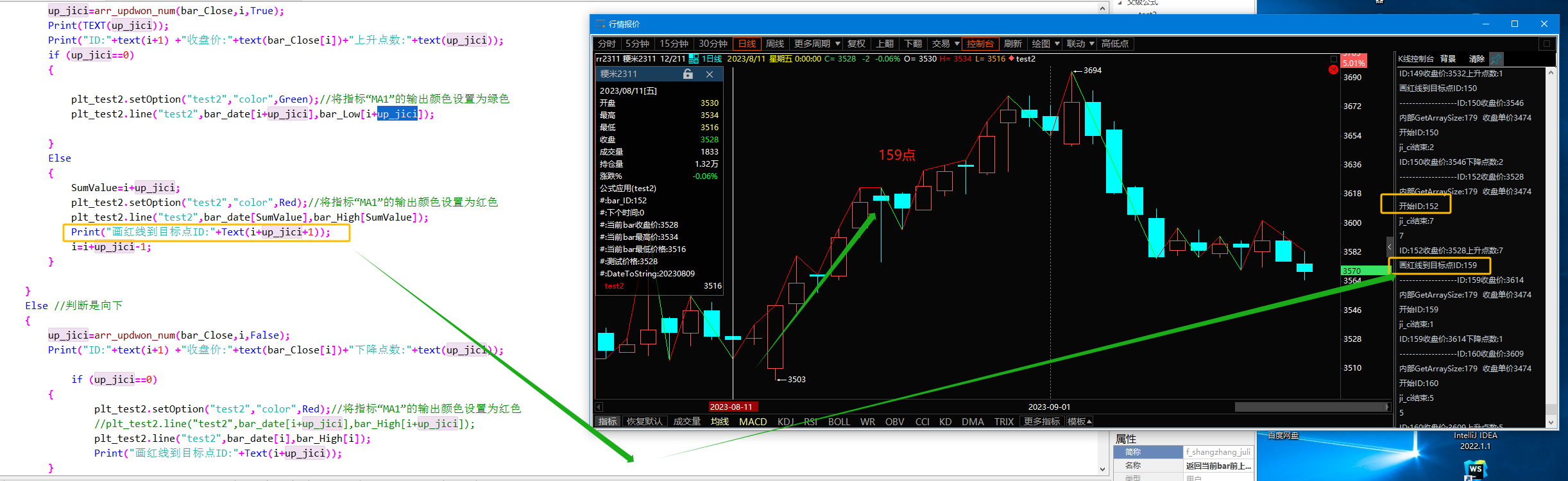Open the IntelliJ IDEA 2022.1.1 desktop shortcut

[x=1476, y=441]
